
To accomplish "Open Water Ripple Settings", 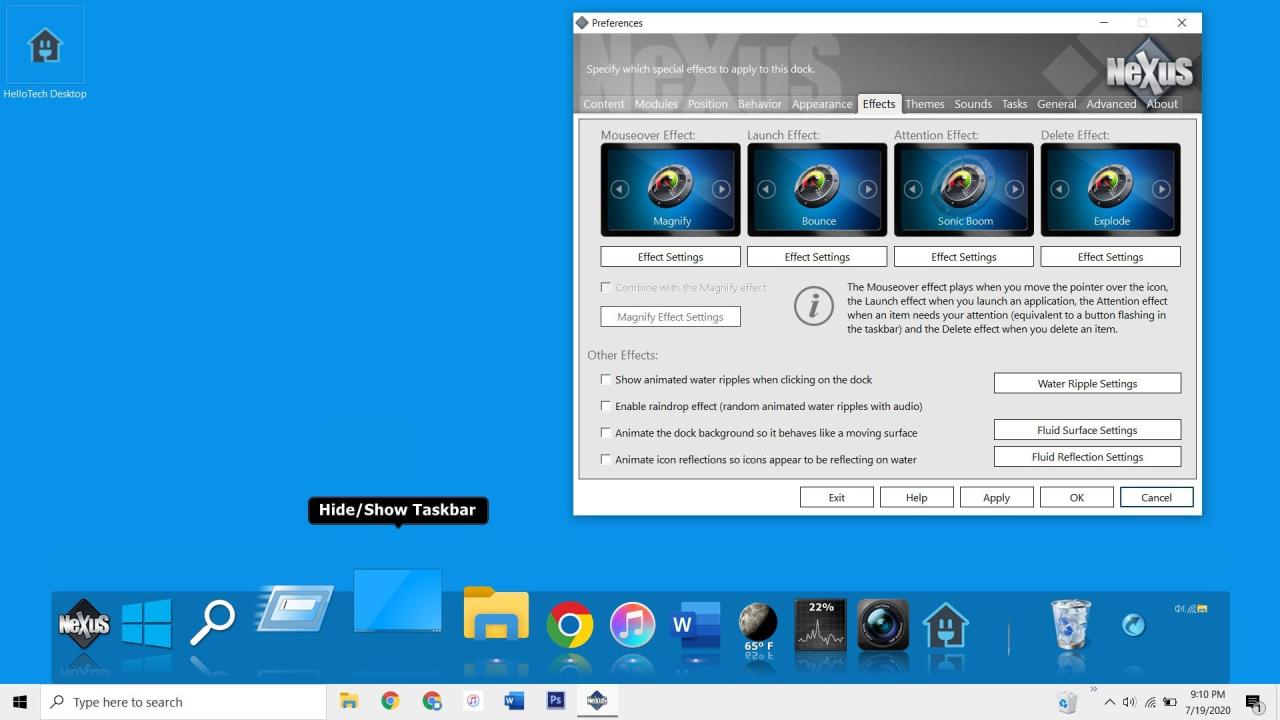I will [1087, 383].
